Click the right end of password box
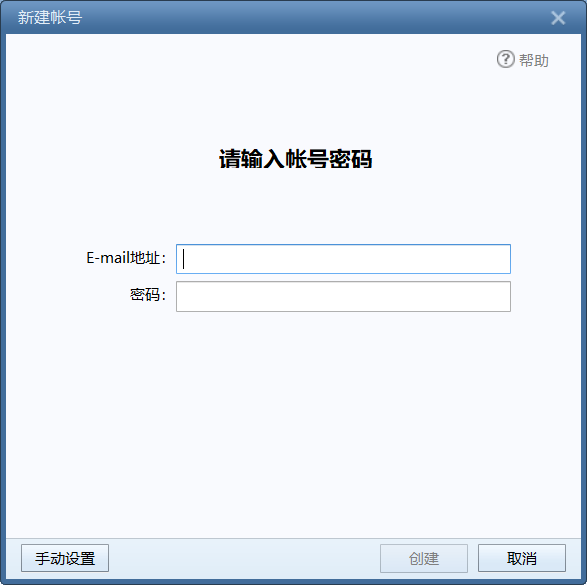Image resolution: width=587 pixels, height=585 pixels. (x=504, y=296)
